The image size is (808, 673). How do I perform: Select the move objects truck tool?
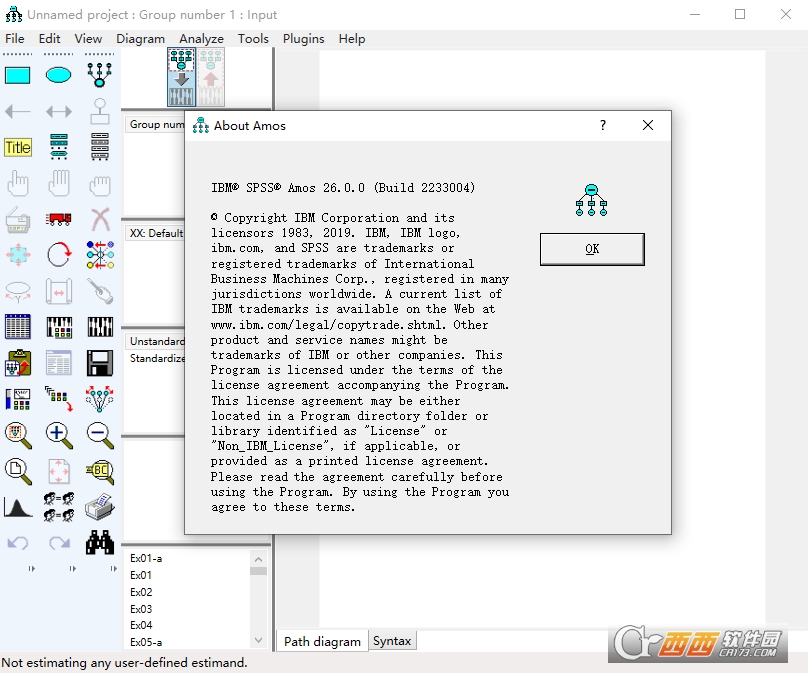point(59,219)
